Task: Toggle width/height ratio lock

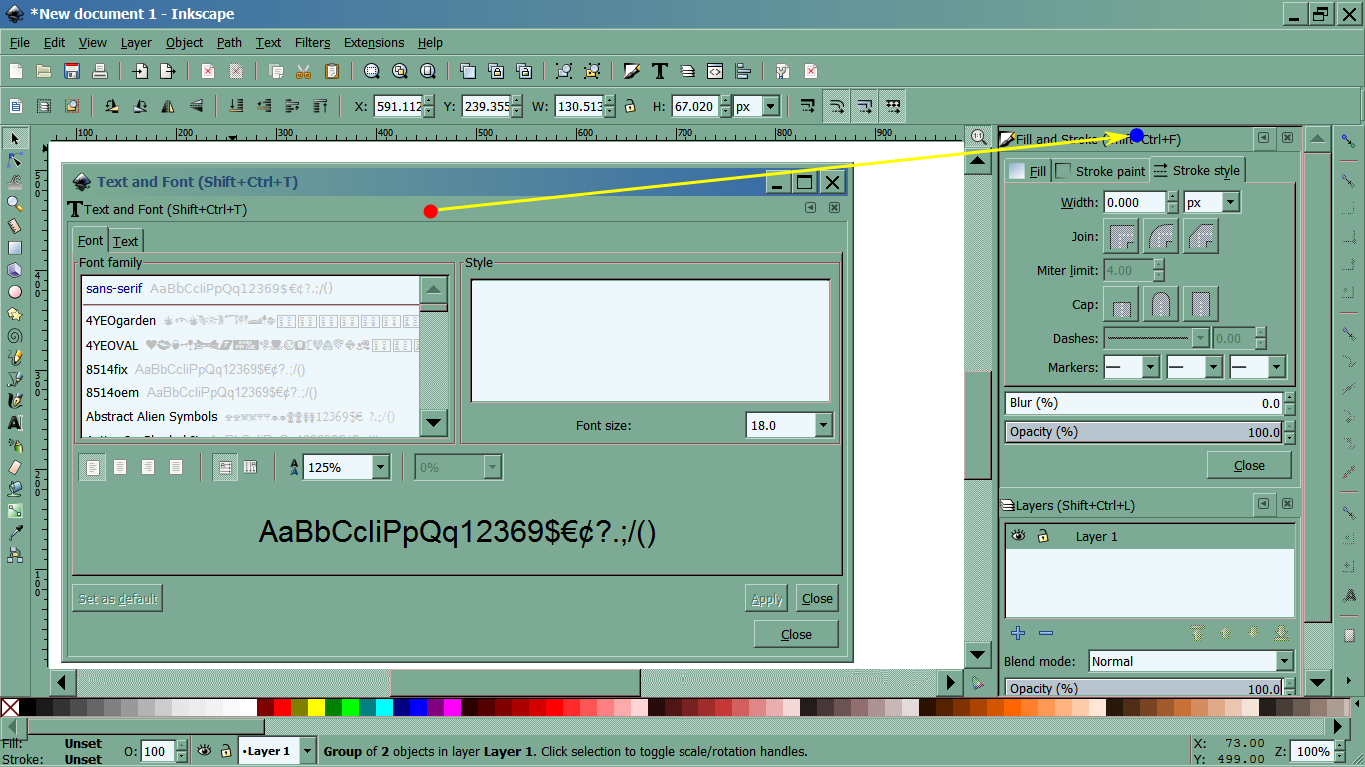Action: coord(630,105)
